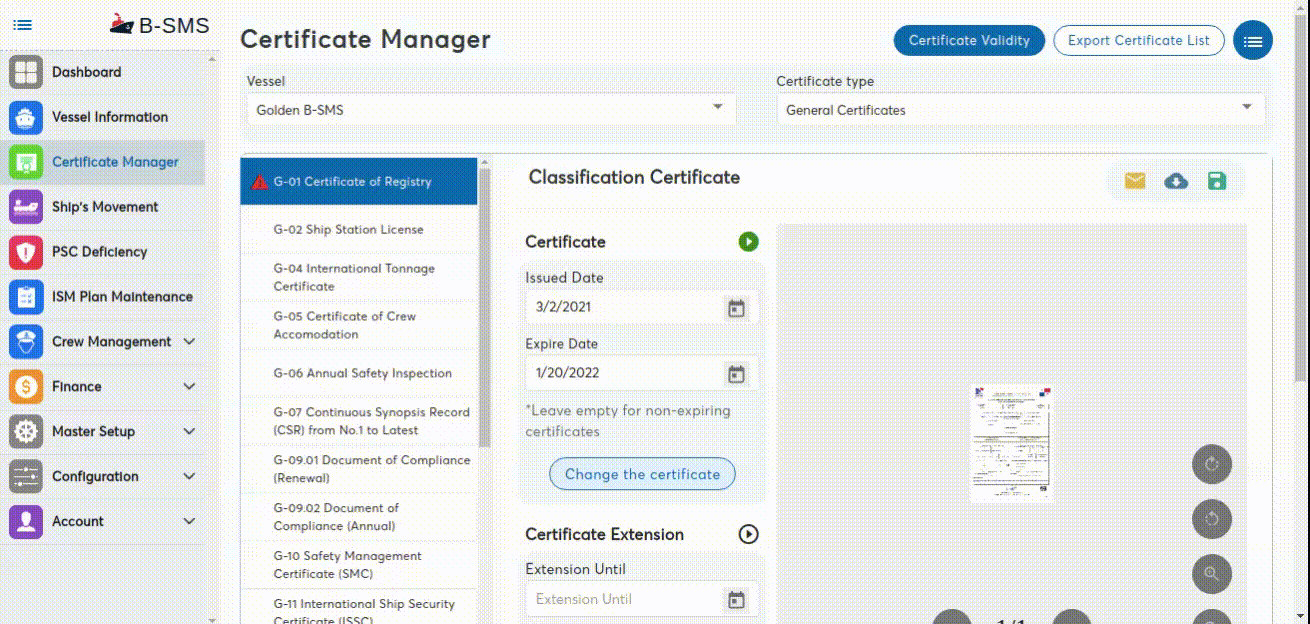Navigate to the Dashboard page
The height and width of the screenshot is (624, 1310).
click(87, 71)
